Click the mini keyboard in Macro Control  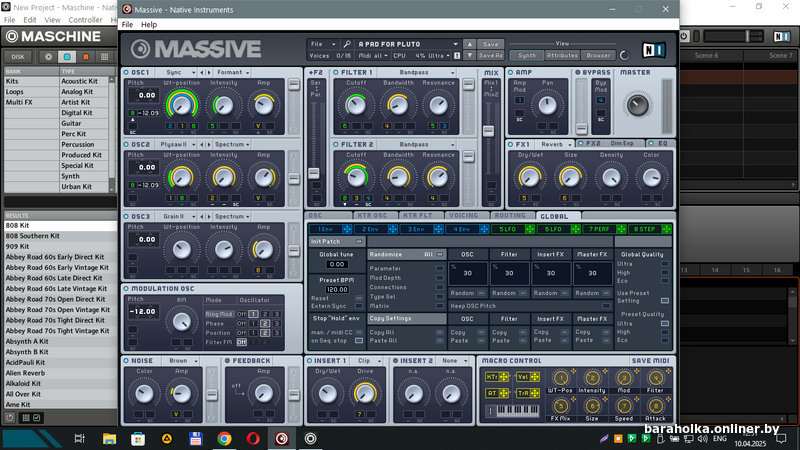point(517,410)
